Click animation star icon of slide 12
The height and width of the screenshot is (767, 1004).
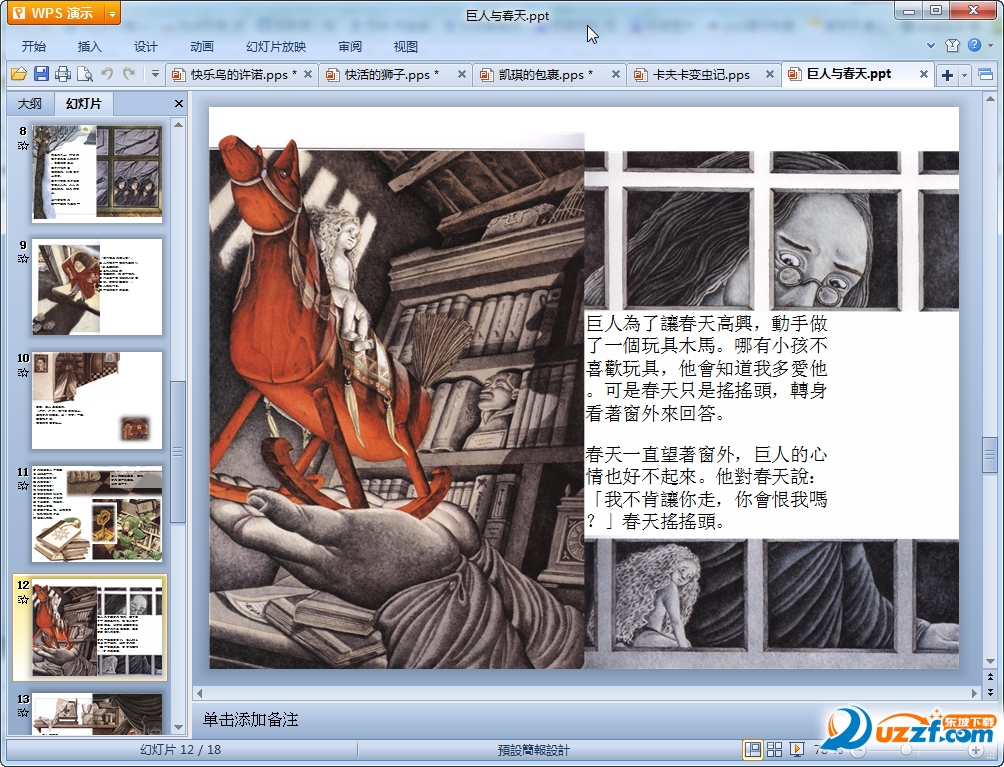[23, 600]
